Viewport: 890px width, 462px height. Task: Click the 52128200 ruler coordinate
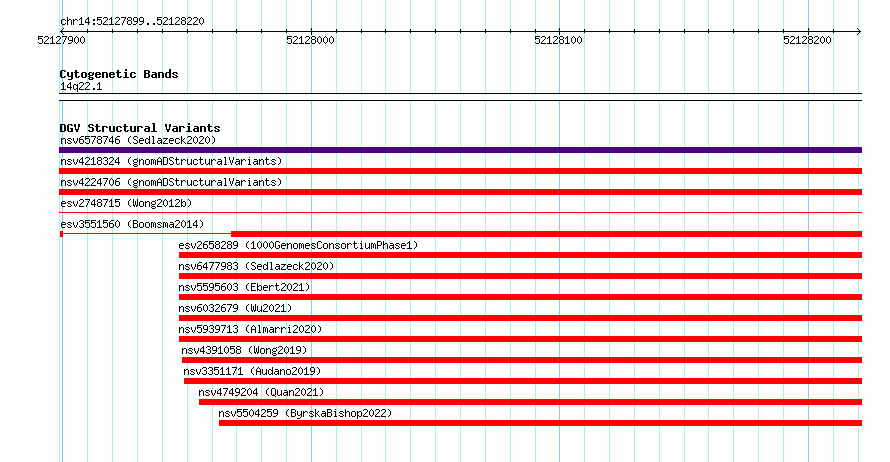[807, 40]
